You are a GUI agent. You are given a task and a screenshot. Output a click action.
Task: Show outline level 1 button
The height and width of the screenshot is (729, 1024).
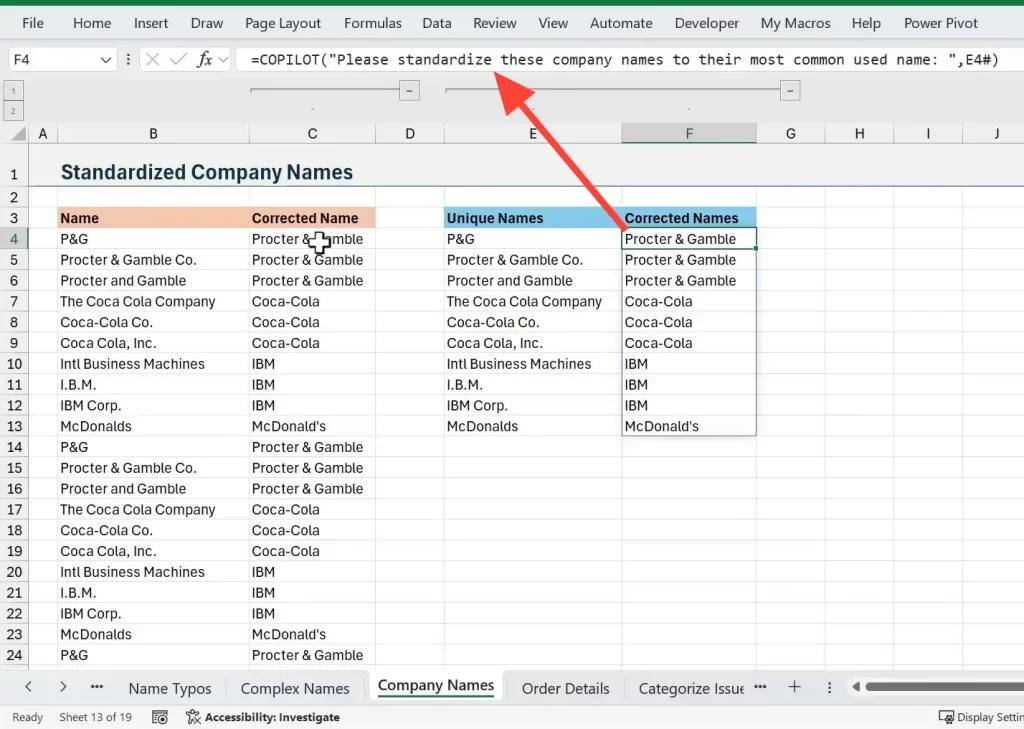pos(14,91)
